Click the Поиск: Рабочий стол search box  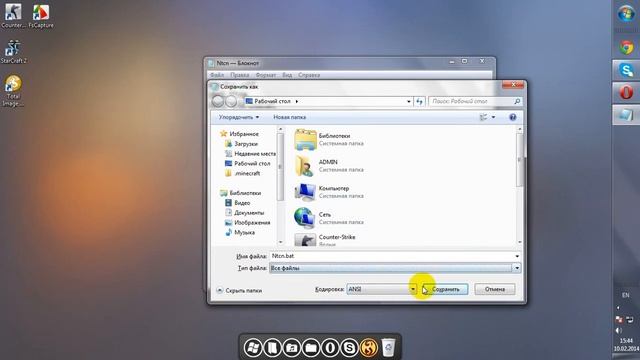click(475, 101)
